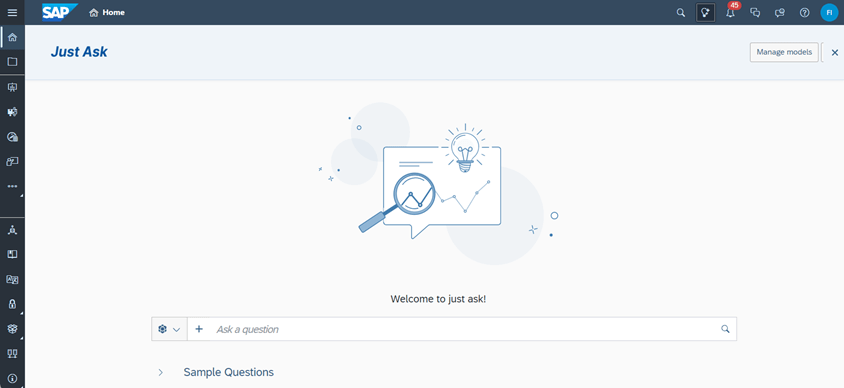The height and width of the screenshot is (388, 844).
Task: Click the Home breadcrumb in the header
Action: (107, 12)
